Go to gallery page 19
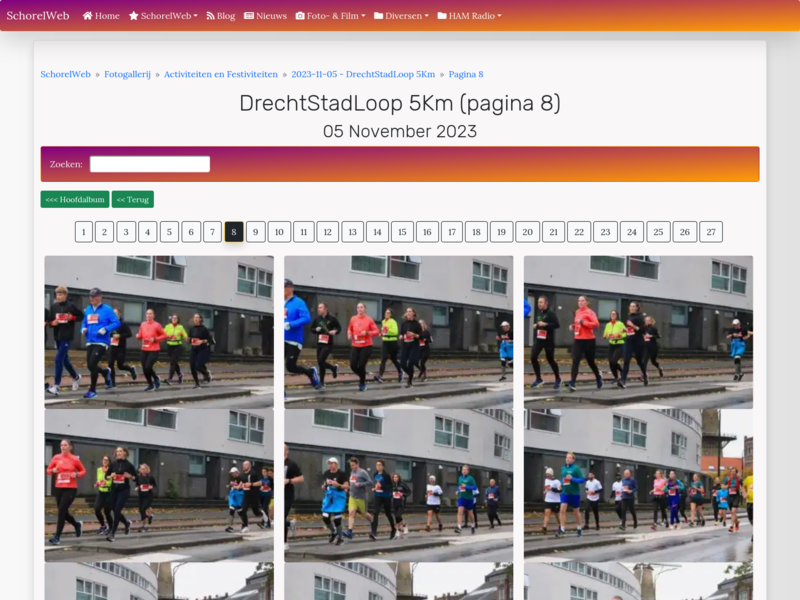Viewport: 800px width, 600px height. point(502,232)
